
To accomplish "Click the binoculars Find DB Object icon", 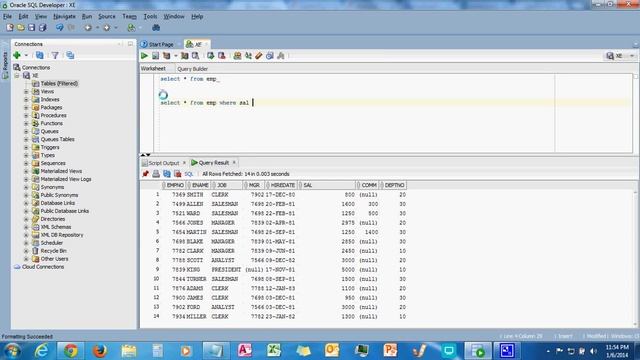I will click(156, 28).
